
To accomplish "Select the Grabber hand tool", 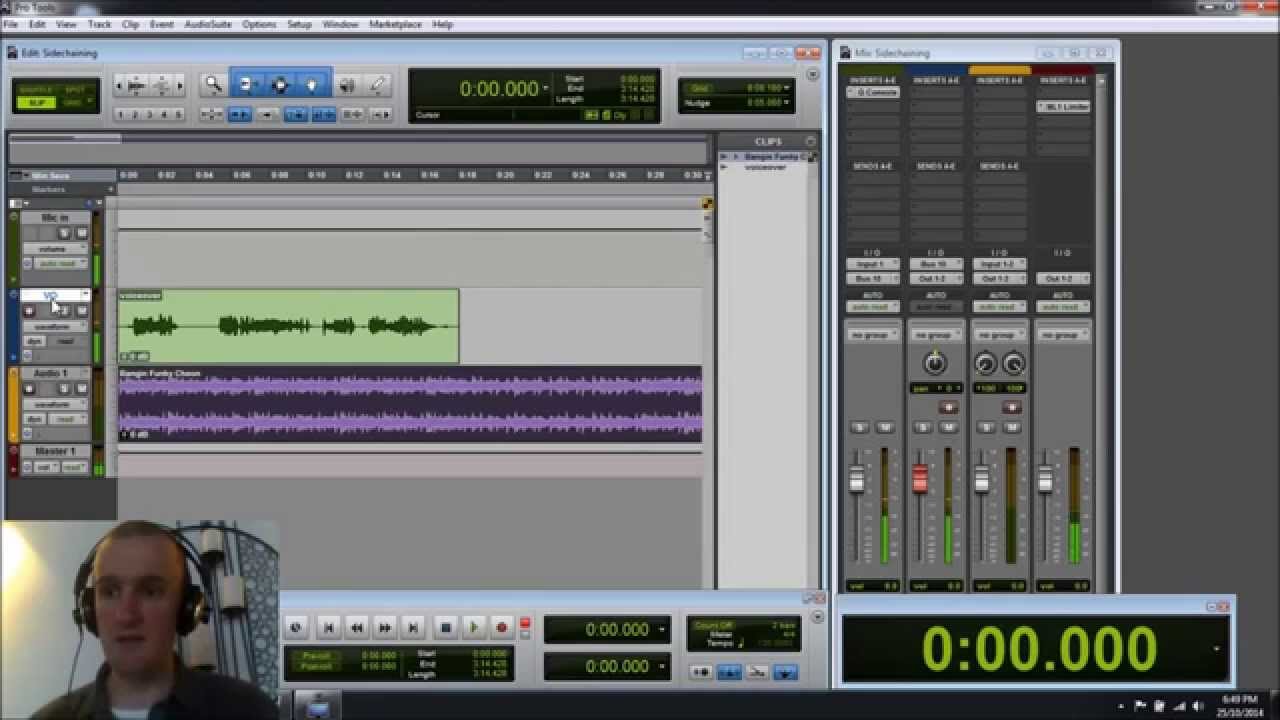I will [x=313, y=86].
